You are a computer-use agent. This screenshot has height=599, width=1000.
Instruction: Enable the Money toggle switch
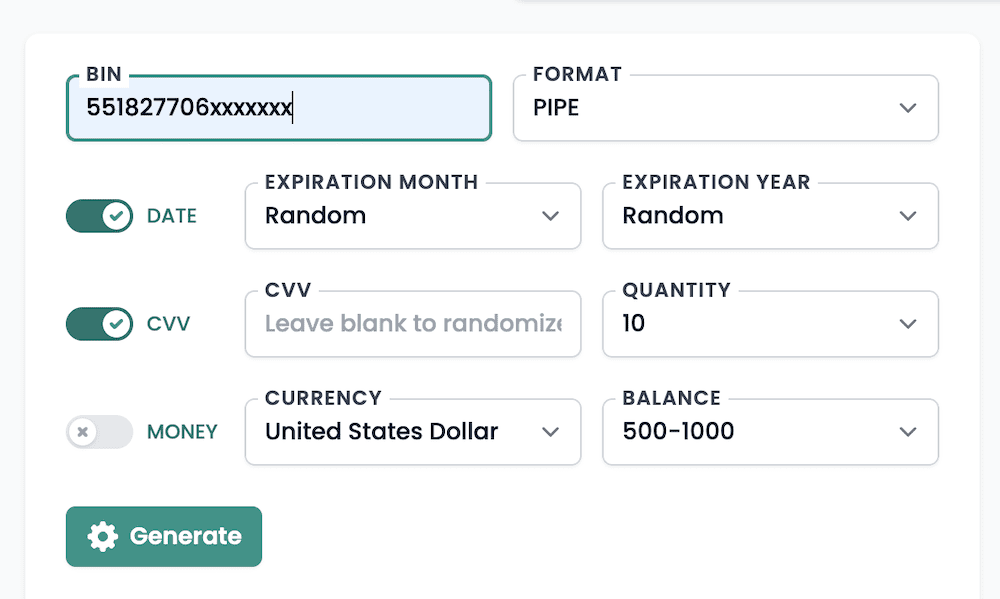99,432
